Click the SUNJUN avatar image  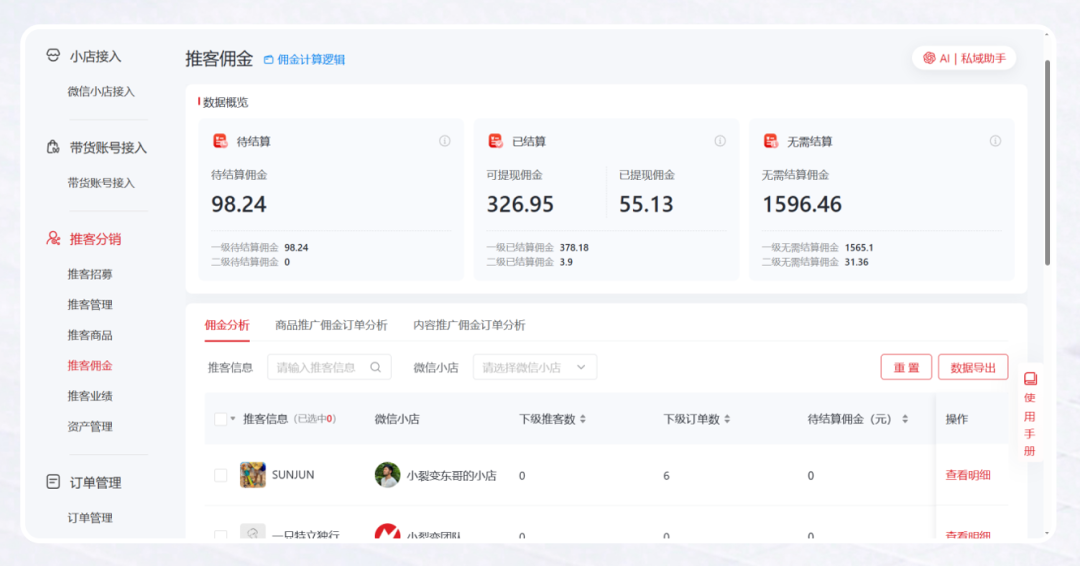pos(253,475)
